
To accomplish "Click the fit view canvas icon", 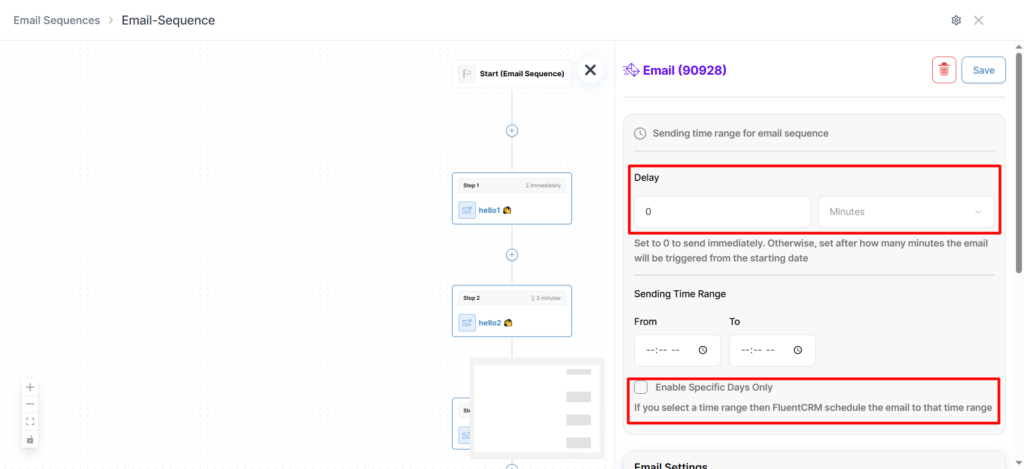I will 30,422.
